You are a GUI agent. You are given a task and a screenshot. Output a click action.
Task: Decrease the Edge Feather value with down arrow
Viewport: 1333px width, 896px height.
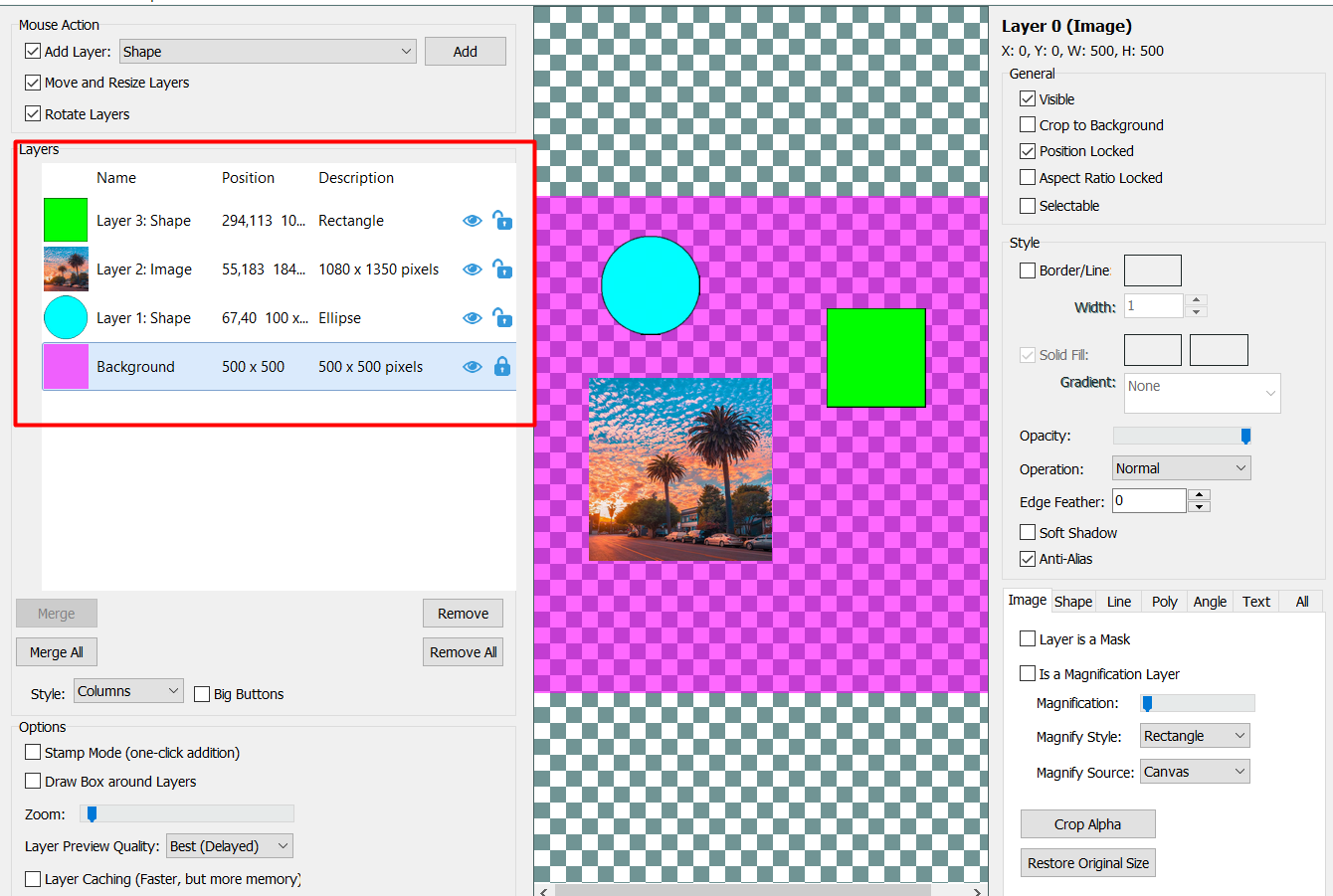click(x=1200, y=506)
